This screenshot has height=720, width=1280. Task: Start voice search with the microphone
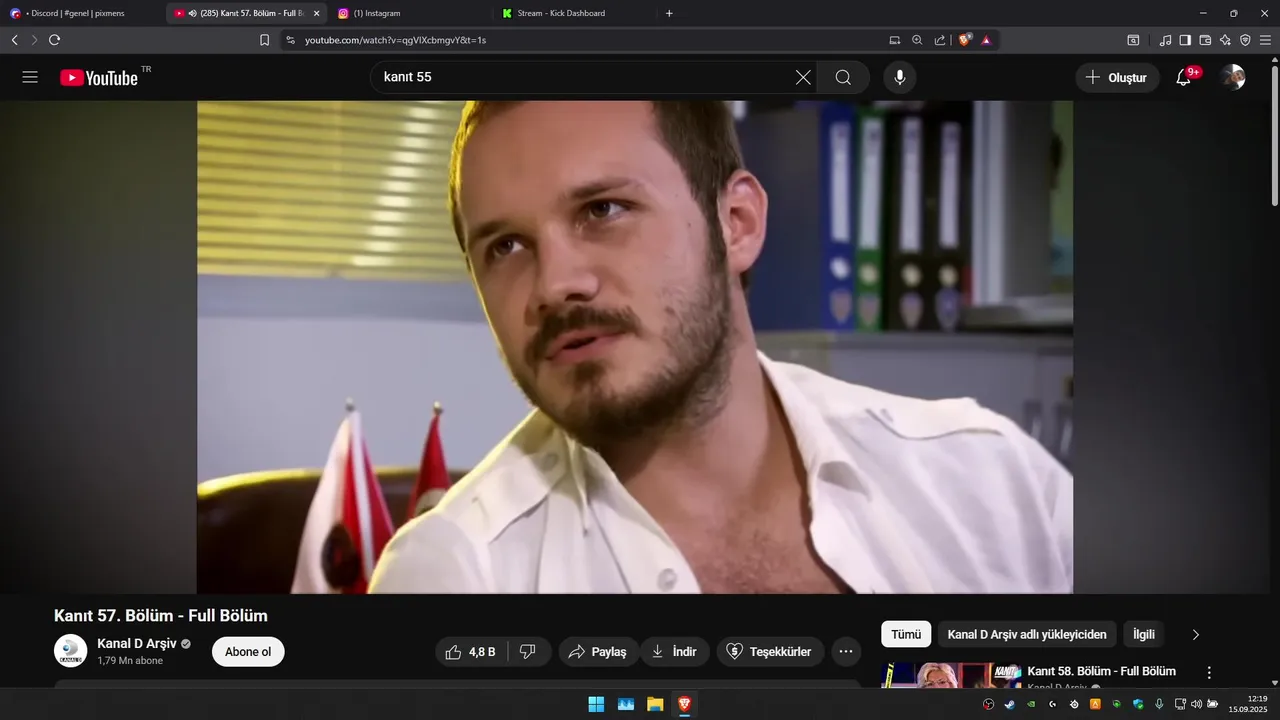900,77
